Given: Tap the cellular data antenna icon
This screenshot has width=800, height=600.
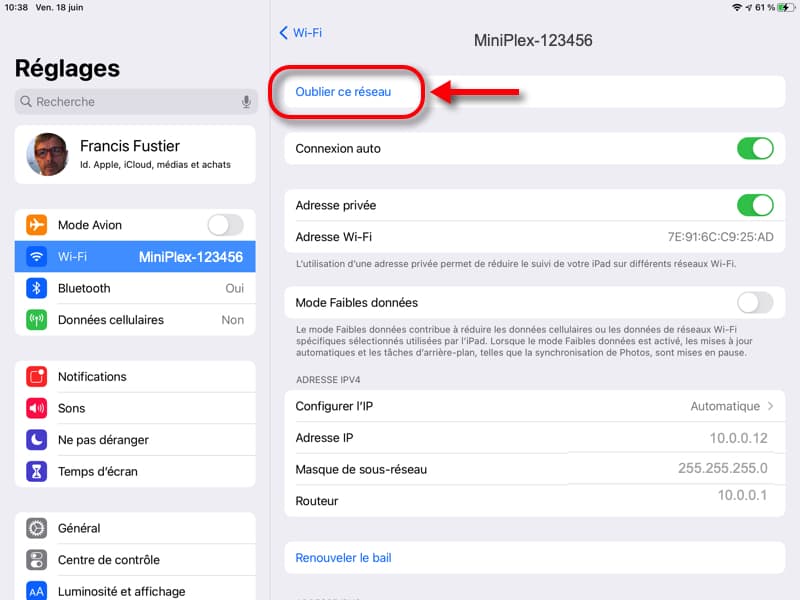Looking at the screenshot, I should pos(37,320).
